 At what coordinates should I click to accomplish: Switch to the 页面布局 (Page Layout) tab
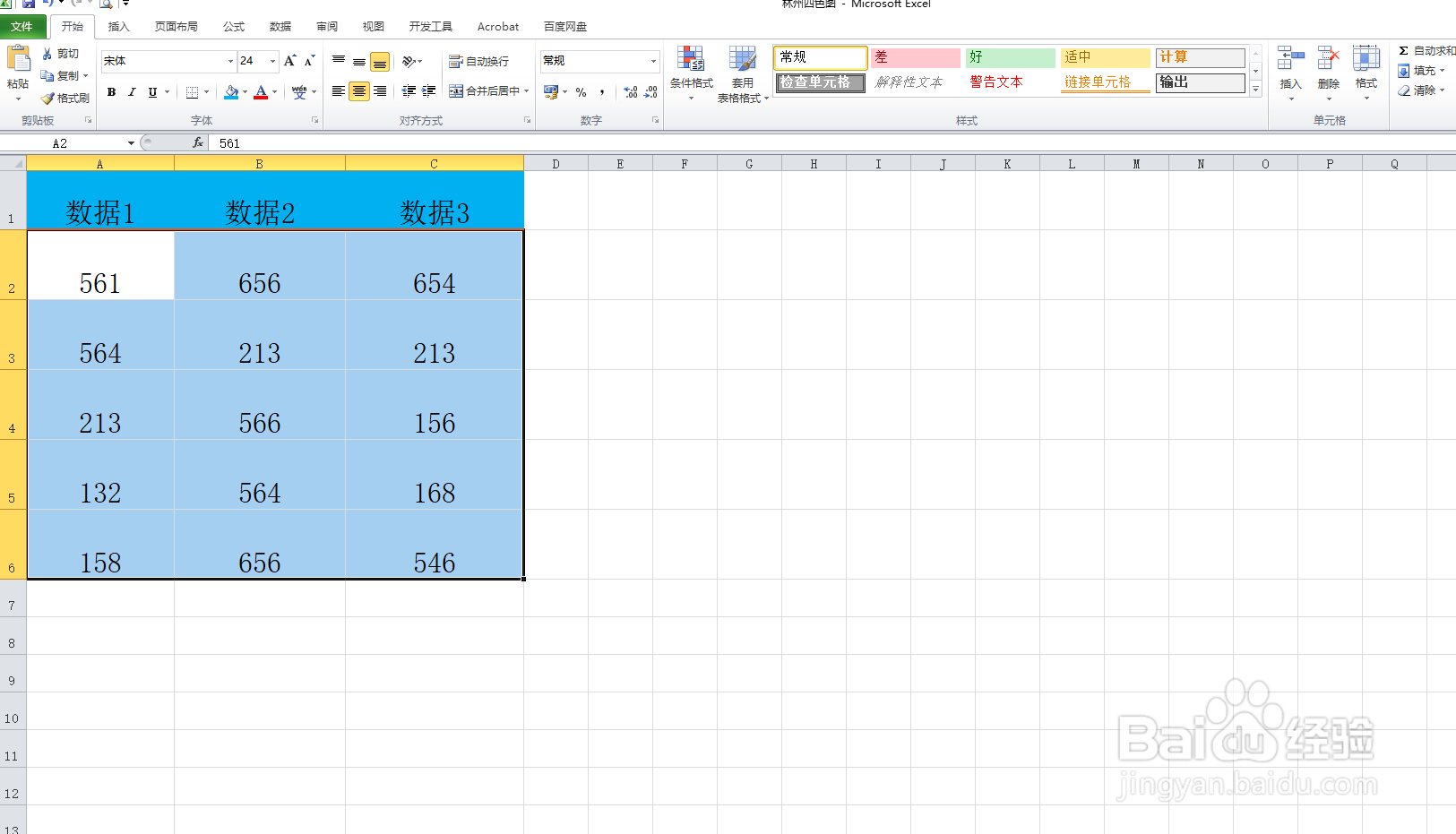177,27
